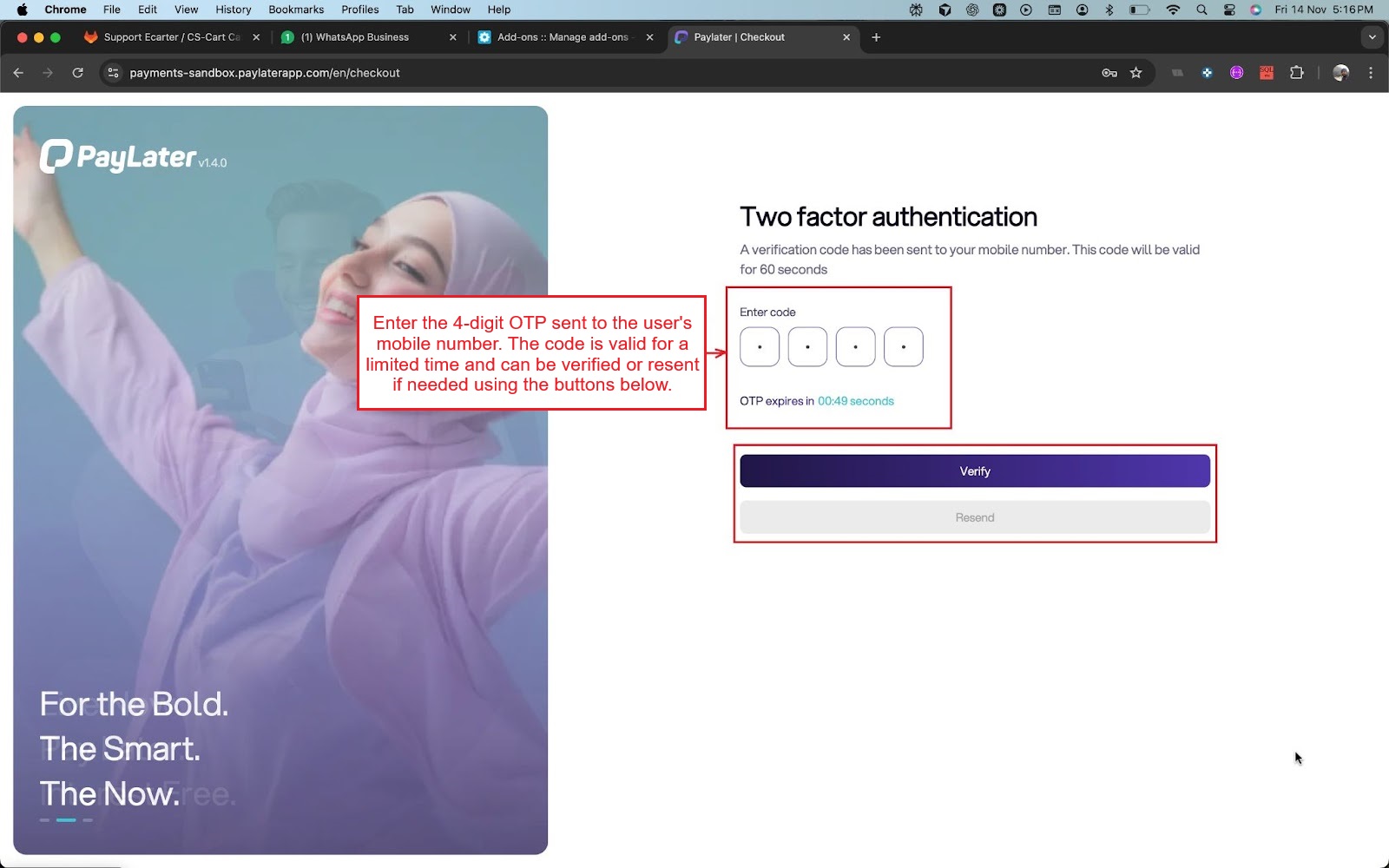This screenshot has height=868, width=1389.
Task: Click the address bar URL
Action: pyautogui.click(x=265, y=73)
